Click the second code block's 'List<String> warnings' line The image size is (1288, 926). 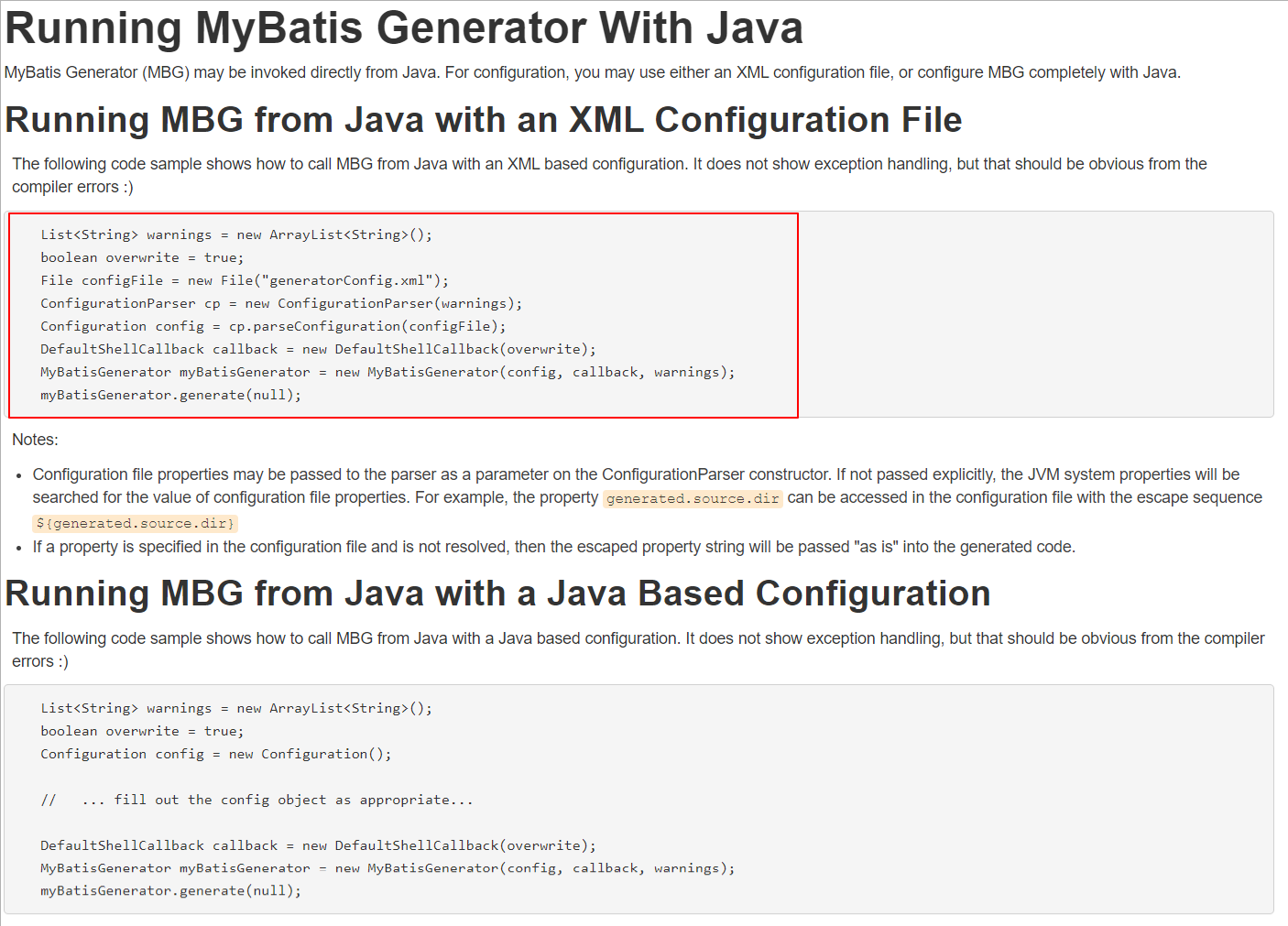236,708
